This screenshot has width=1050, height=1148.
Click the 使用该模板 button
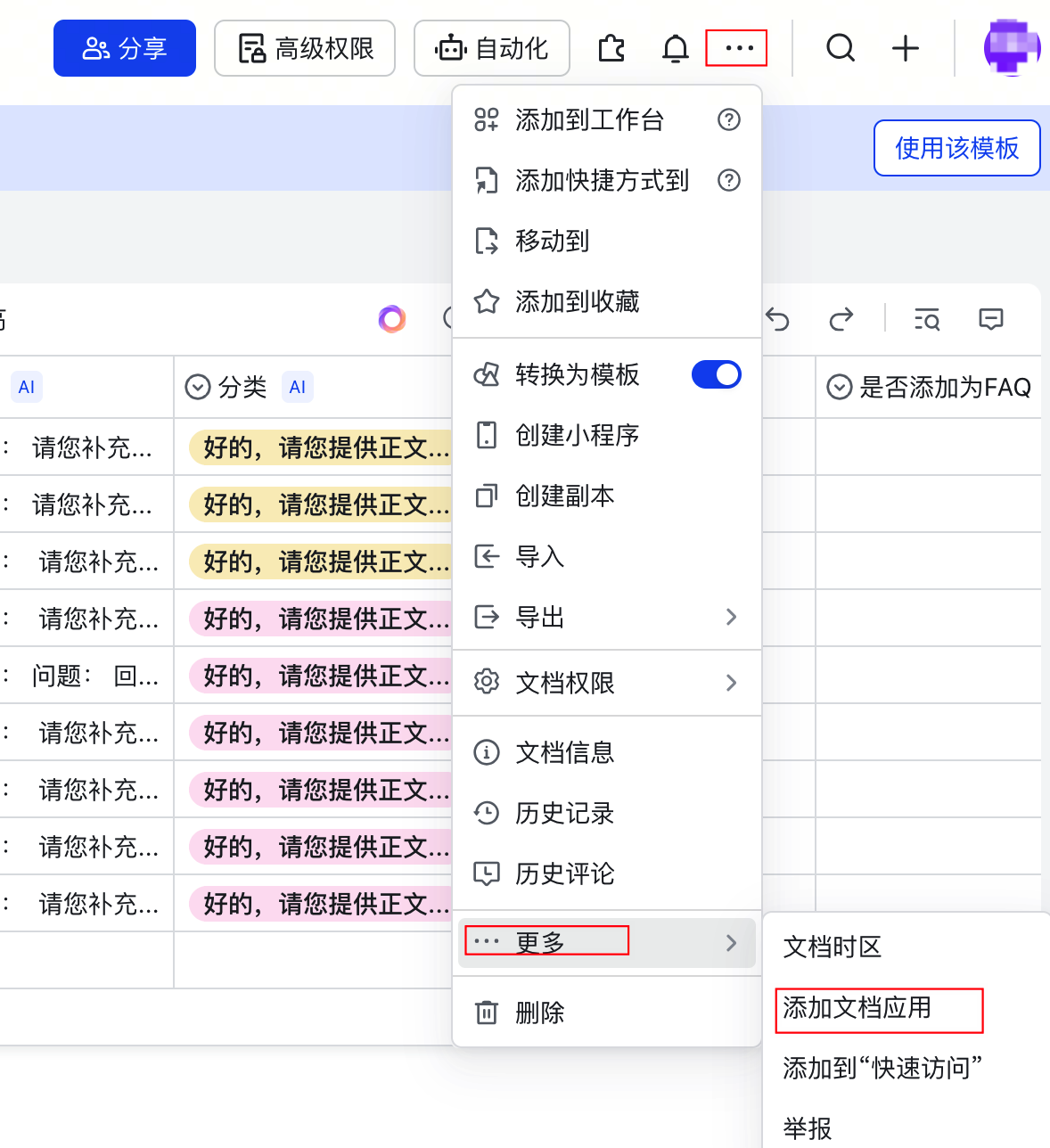click(957, 148)
